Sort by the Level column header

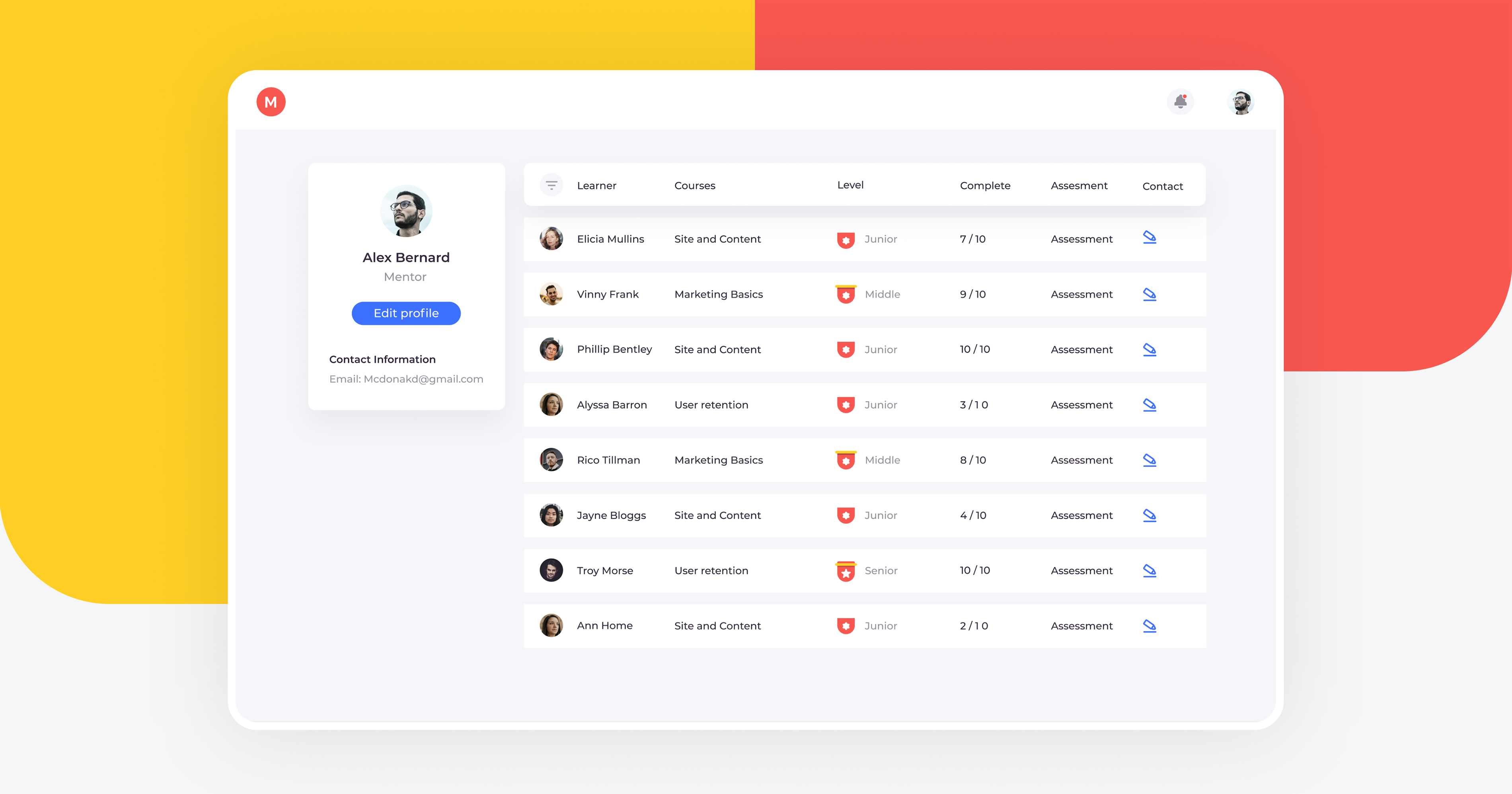(850, 185)
